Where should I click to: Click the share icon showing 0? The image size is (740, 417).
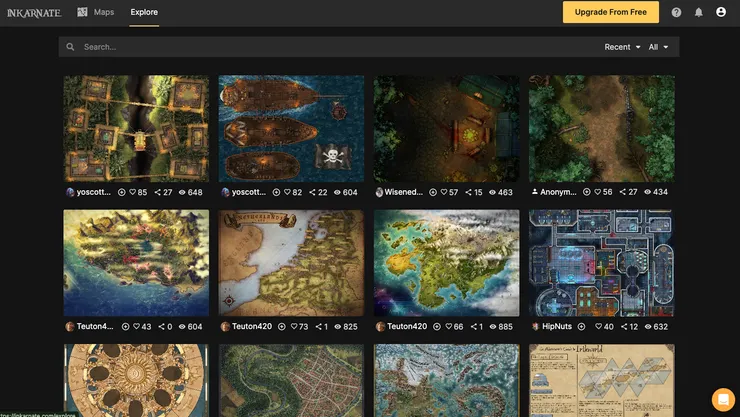click(161, 326)
